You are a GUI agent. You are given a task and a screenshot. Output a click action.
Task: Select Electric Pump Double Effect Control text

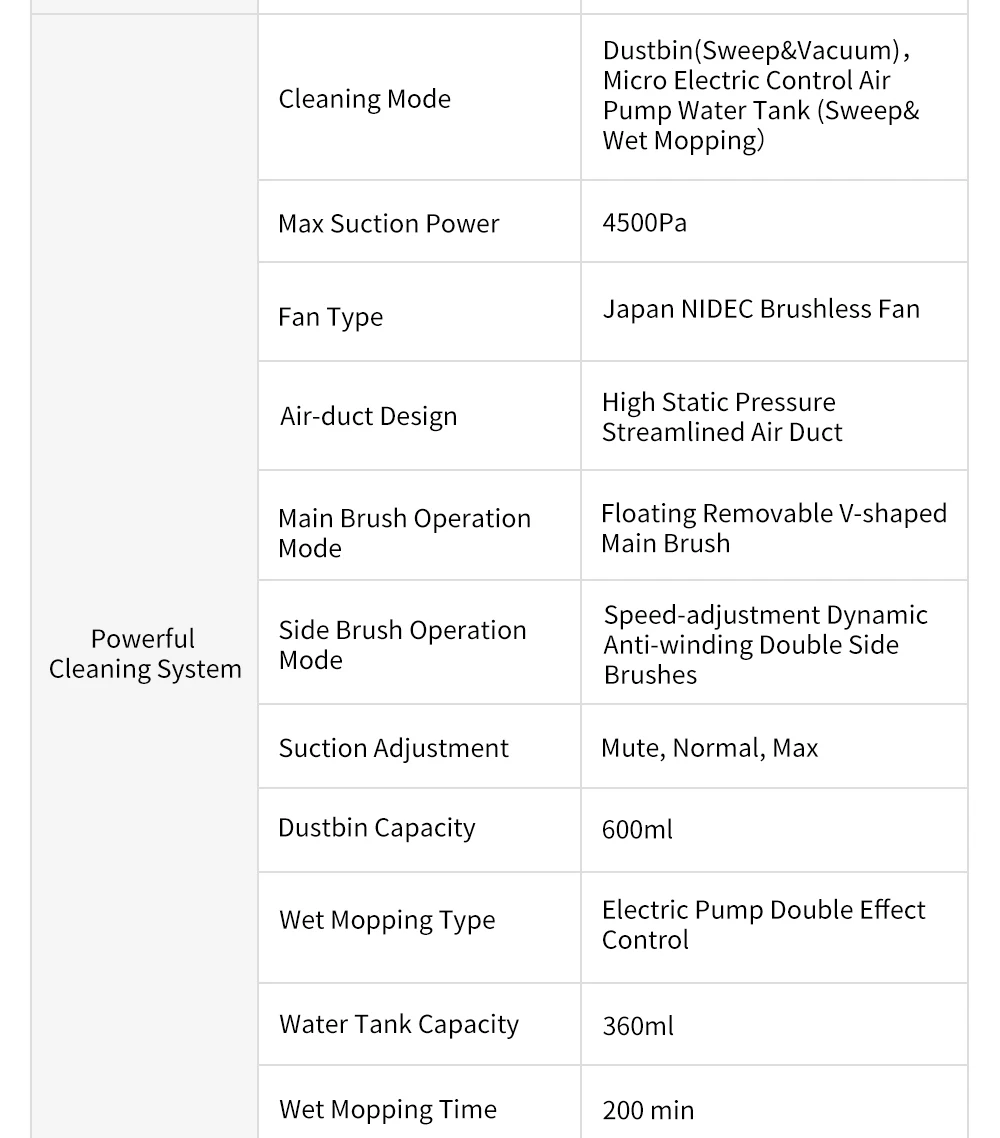coord(763,924)
